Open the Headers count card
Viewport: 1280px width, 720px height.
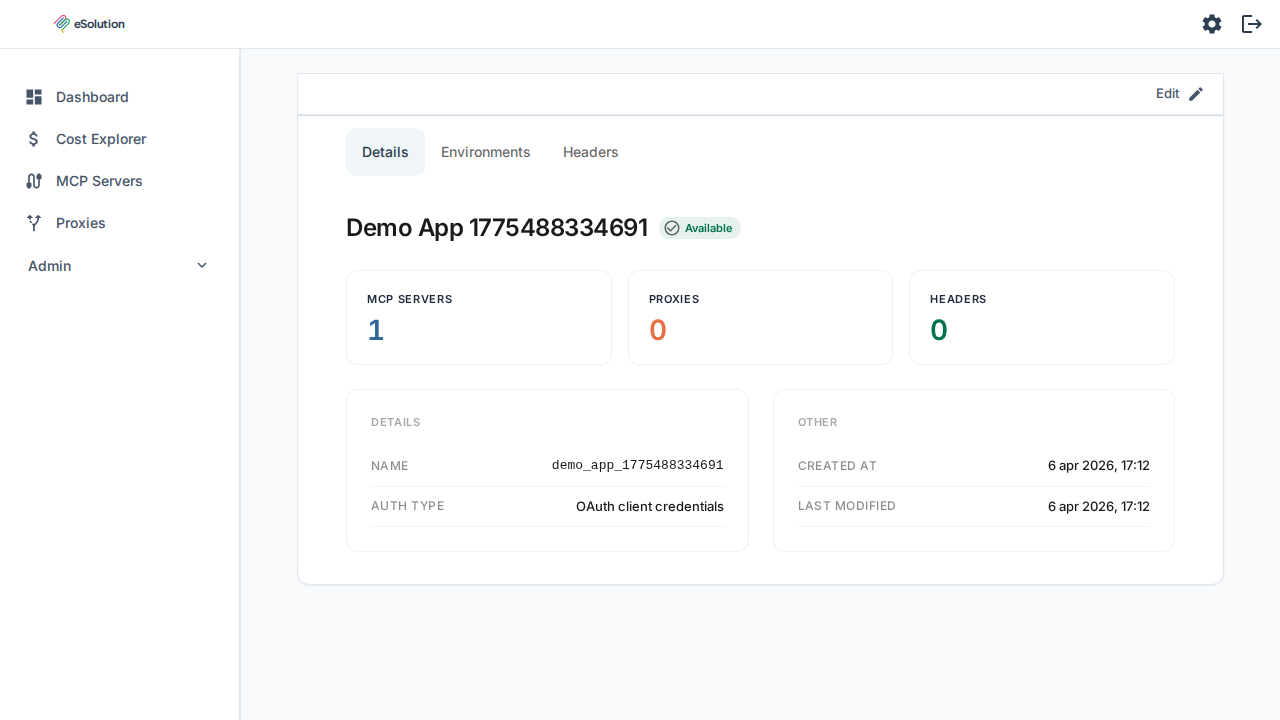[x=1042, y=317]
